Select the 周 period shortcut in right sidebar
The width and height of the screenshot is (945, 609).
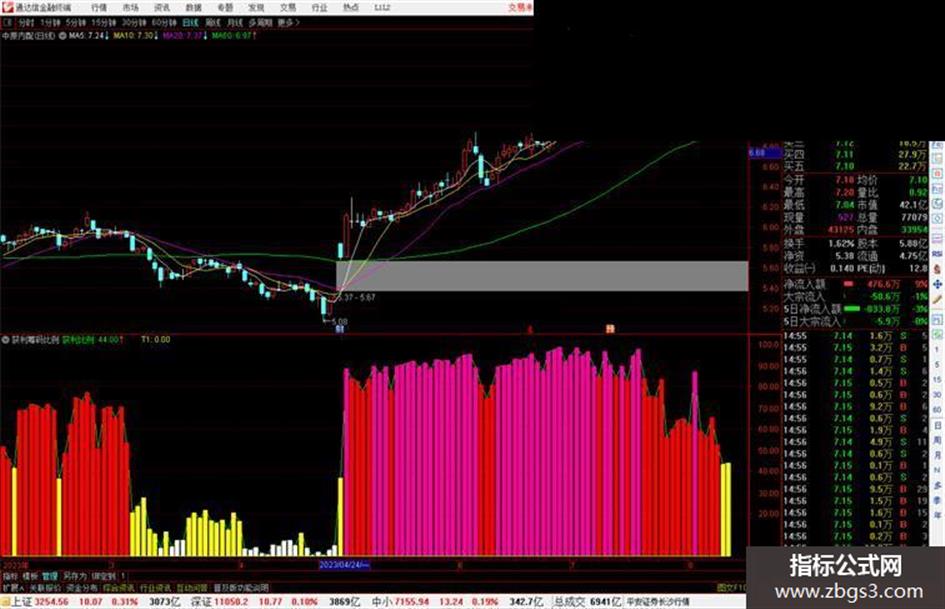[x=938, y=440]
